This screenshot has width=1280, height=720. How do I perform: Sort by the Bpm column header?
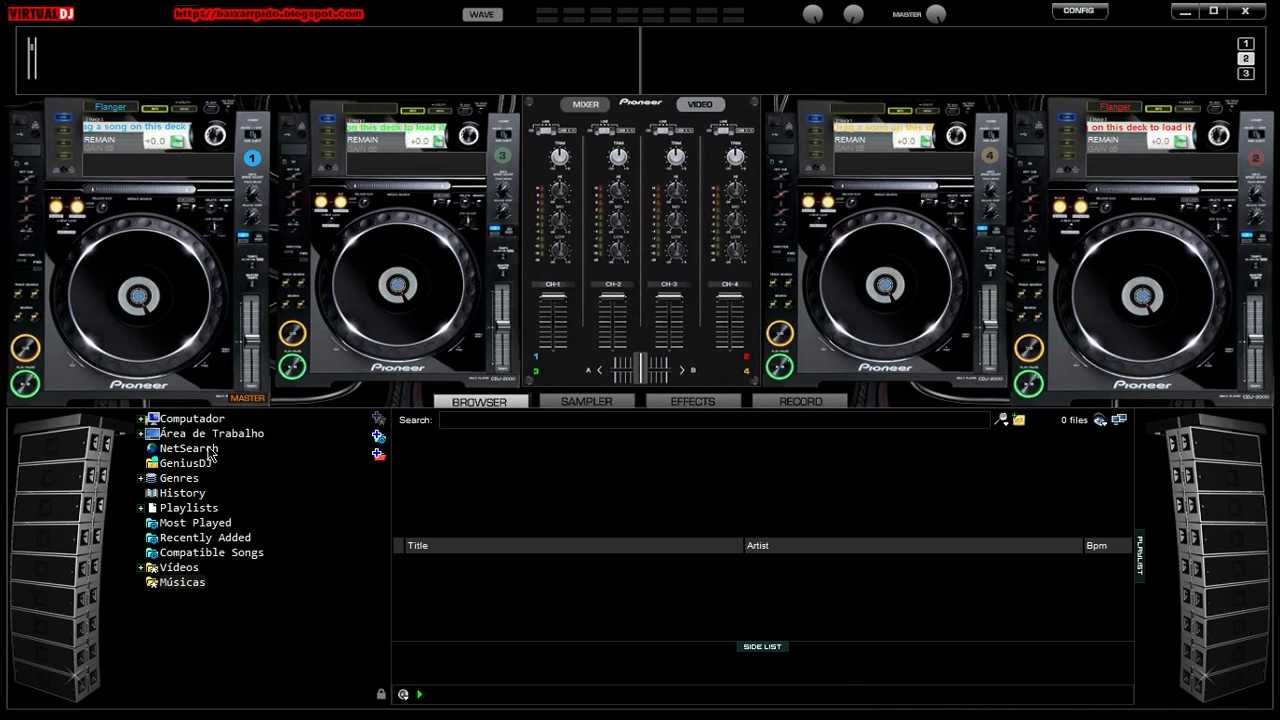tap(1108, 546)
